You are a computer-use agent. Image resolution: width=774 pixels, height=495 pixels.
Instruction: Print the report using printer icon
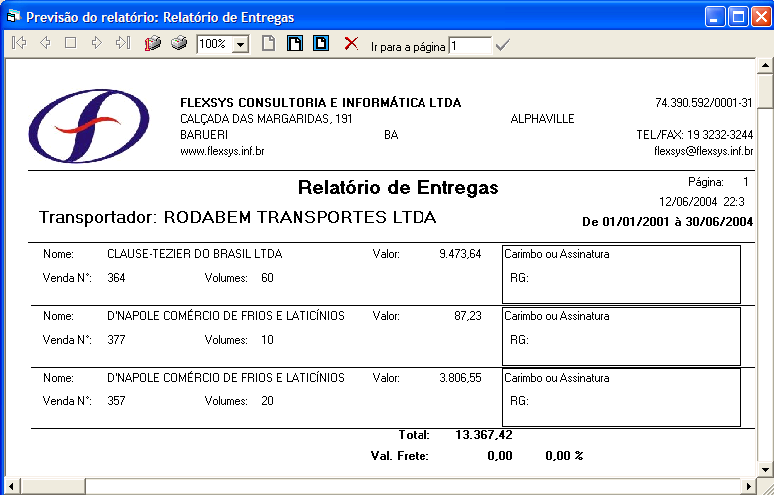pos(179,44)
